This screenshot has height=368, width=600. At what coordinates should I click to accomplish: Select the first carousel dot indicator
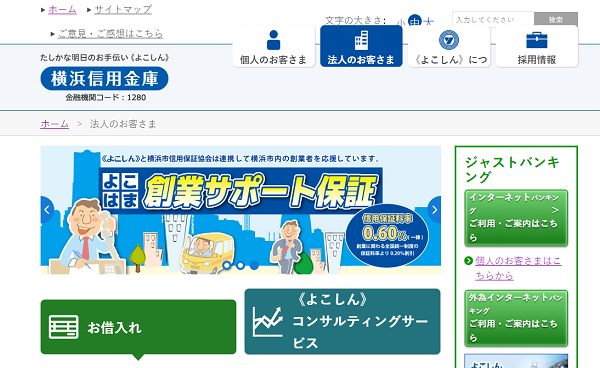click(227, 265)
